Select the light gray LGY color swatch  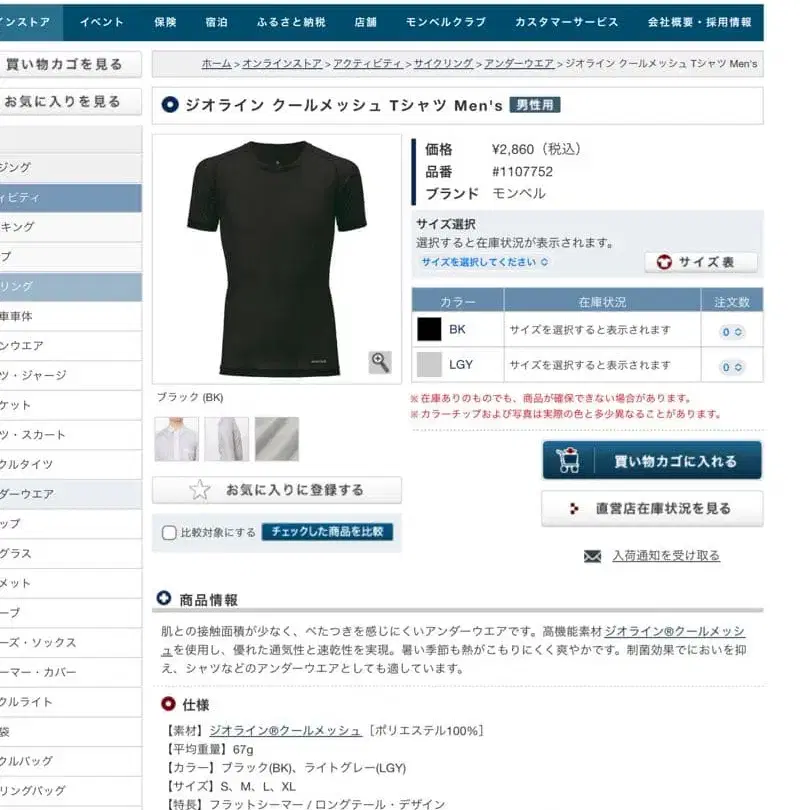click(x=429, y=364)
